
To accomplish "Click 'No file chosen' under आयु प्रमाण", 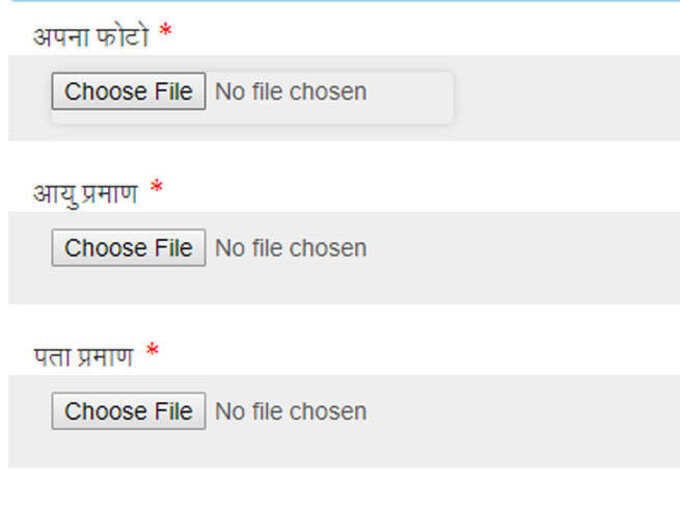I will coord(291,248).
